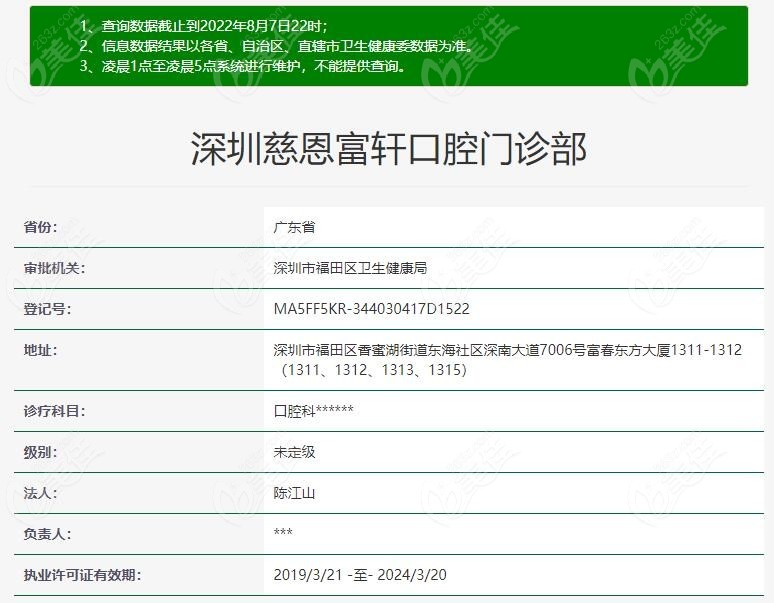Select the 登记号 row label
774x603 pixels.
pyautogui.click(x=48, y=309)
